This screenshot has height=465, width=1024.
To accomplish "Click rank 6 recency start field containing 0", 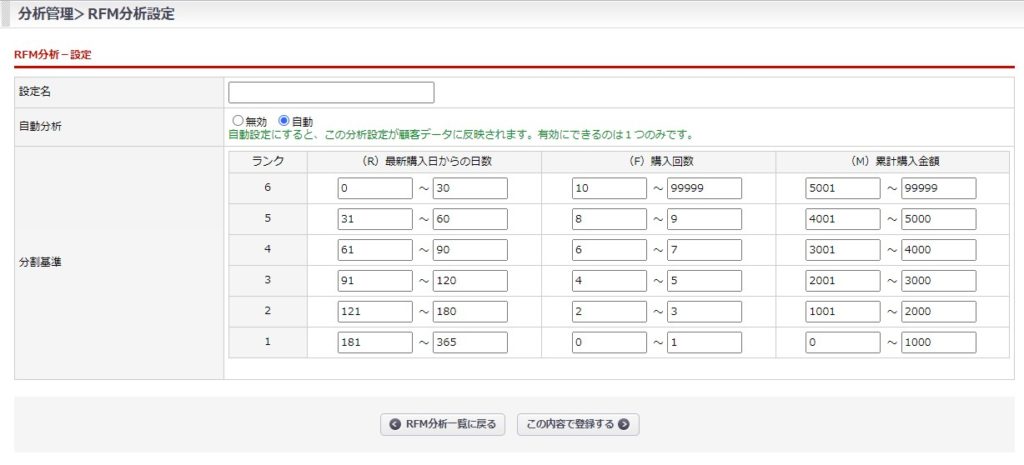I will (375, 188).
